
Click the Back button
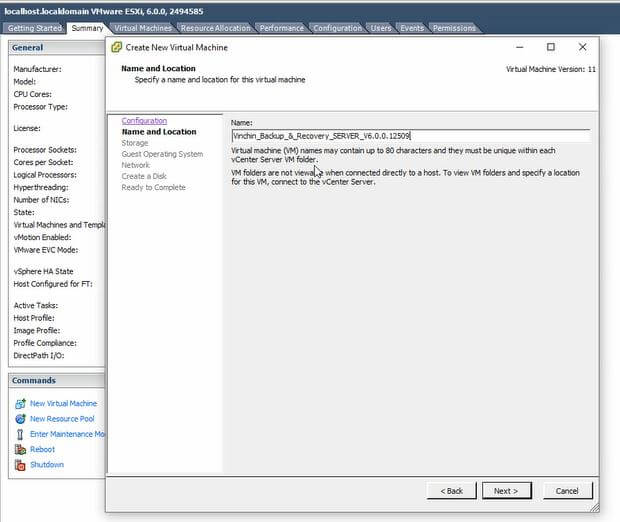[x=452, y=491]
